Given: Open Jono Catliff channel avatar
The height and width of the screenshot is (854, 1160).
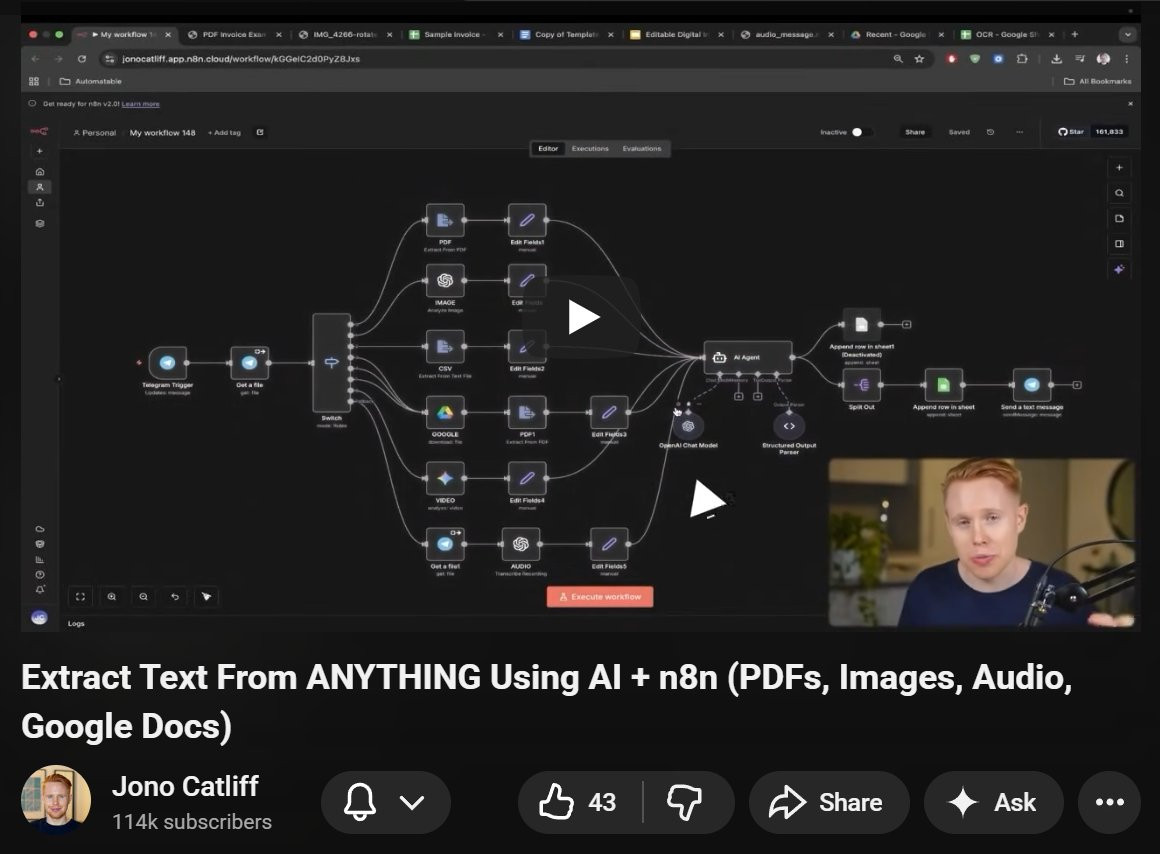Looking at the screenshot, I should 56,801.
